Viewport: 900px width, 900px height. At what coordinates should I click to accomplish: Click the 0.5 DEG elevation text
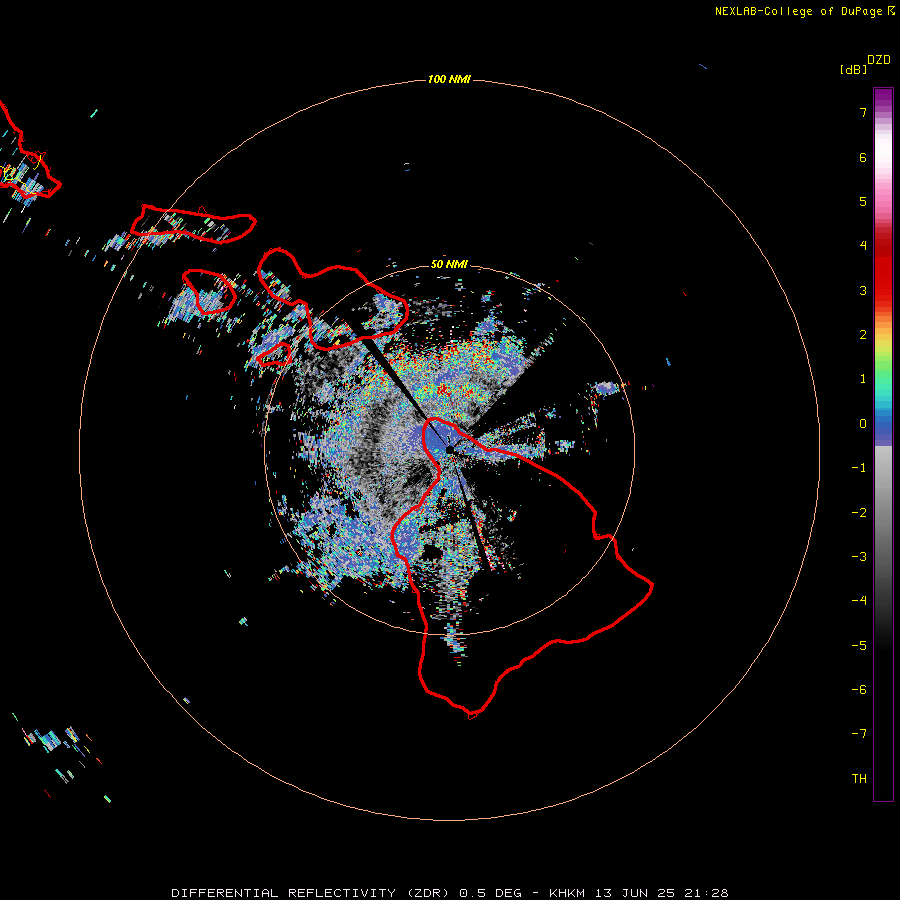[490, 893]
